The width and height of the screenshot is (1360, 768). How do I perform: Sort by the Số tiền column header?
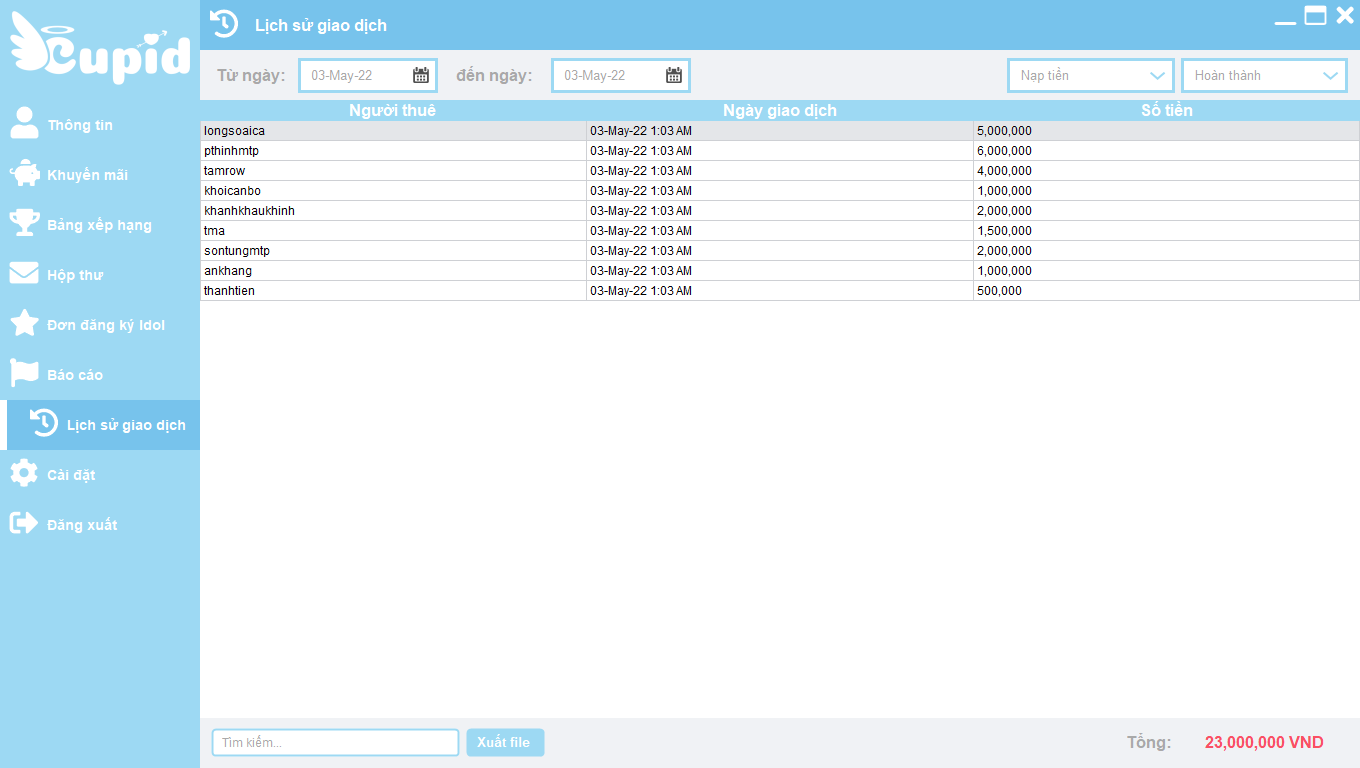click(1166, 110)
